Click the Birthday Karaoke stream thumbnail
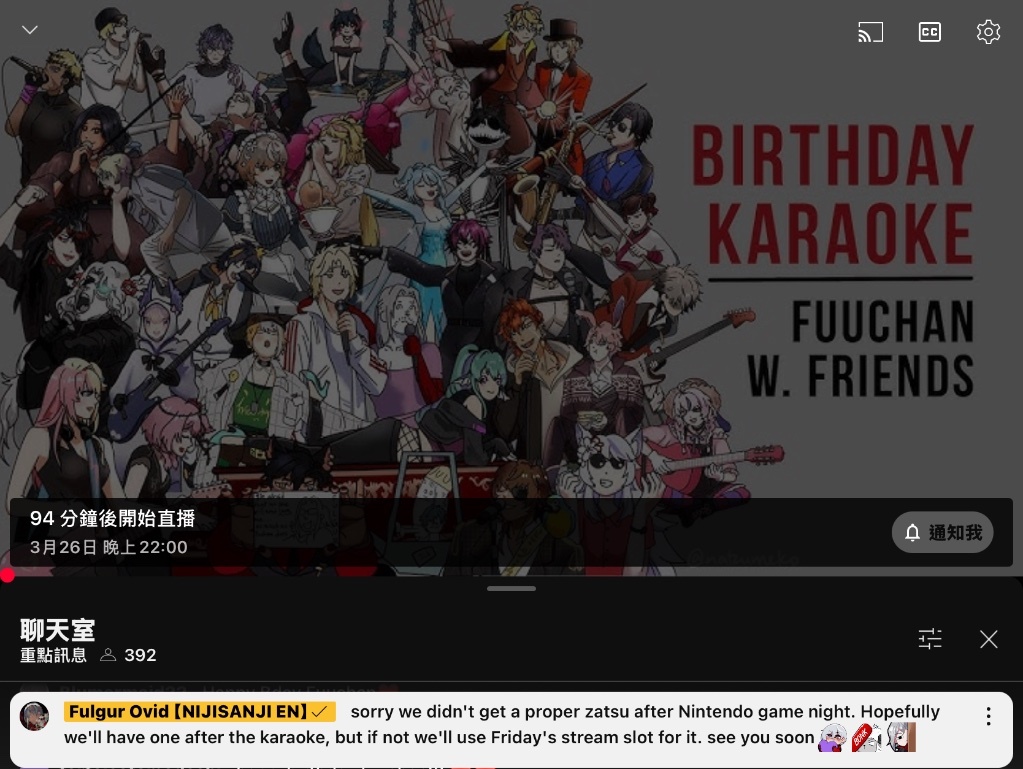Screen dimensions: 1023x769 pyautogui.click(x=512, y=287)
